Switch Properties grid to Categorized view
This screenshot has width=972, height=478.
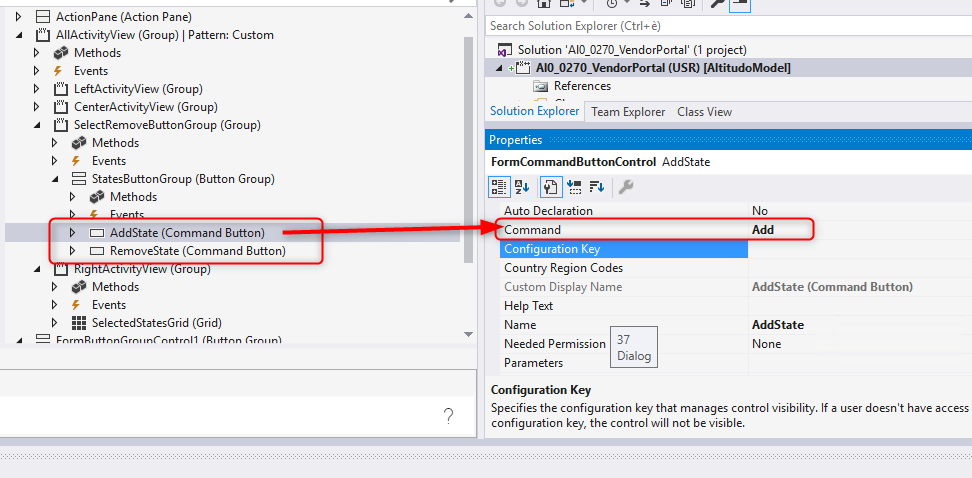point(500,186)
